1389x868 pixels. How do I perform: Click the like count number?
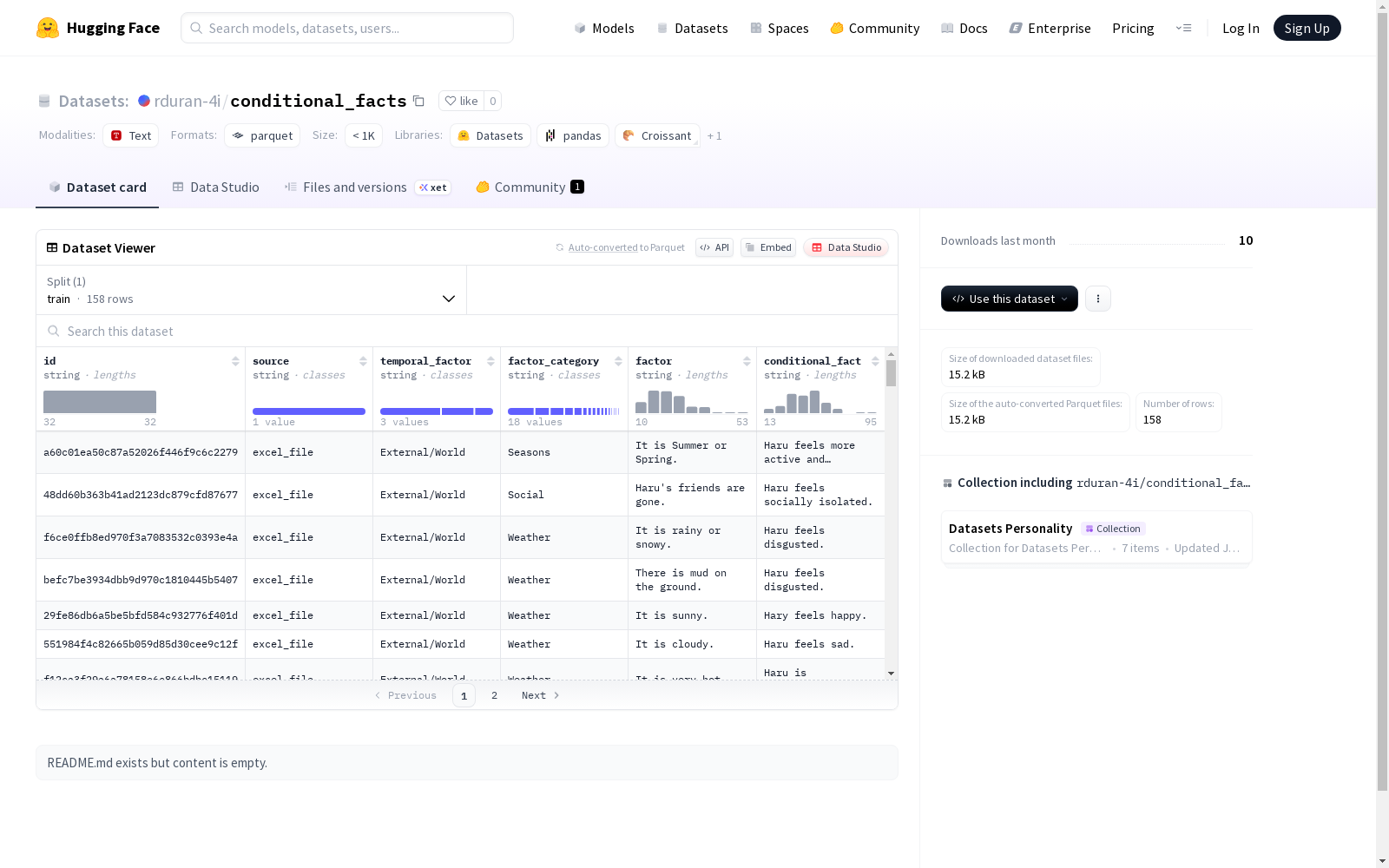[492, 101]
